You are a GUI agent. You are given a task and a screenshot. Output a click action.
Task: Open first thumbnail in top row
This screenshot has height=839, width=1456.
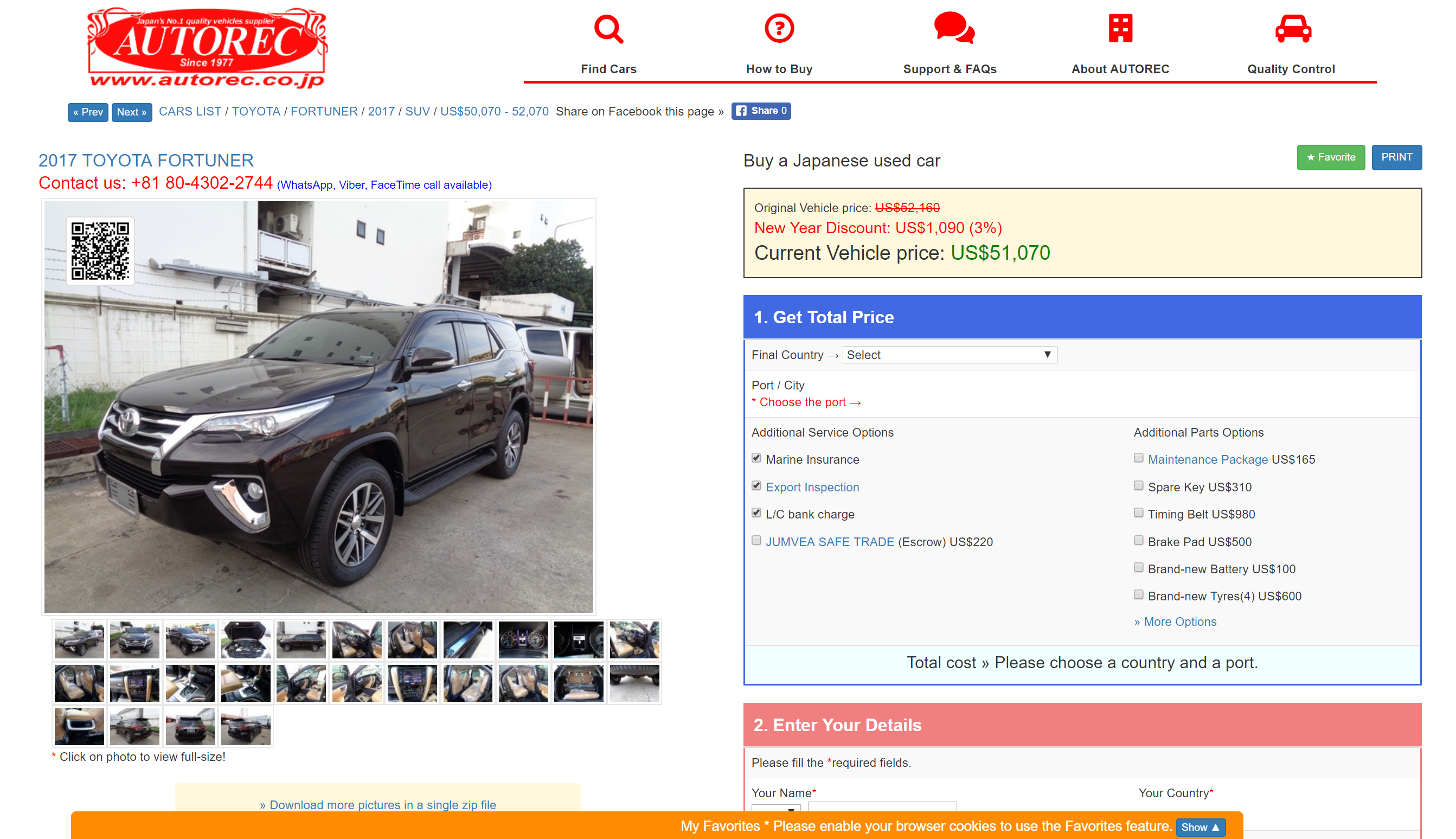click(80, 639)
